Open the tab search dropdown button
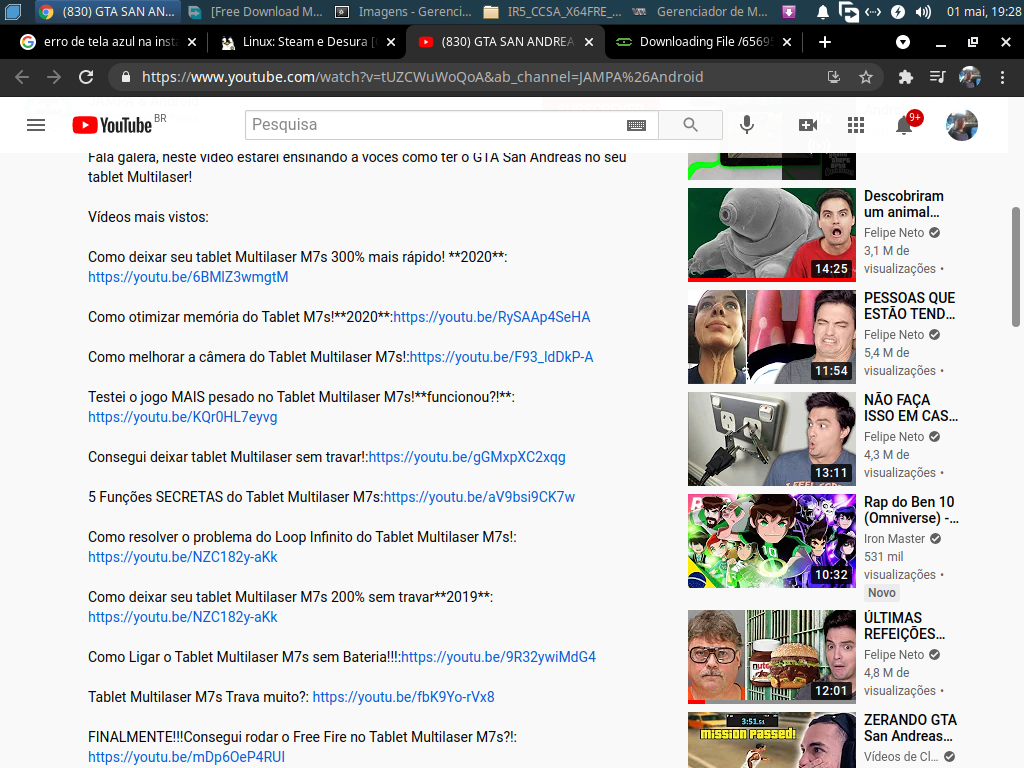The height and width of the screenshot is (768, 1024). (903, 42)
